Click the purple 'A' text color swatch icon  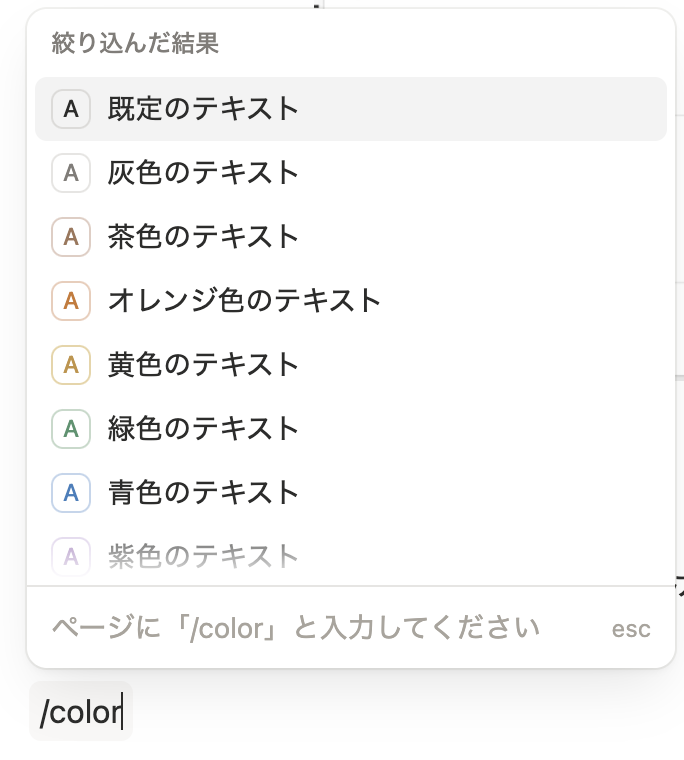tap(71, 556)
